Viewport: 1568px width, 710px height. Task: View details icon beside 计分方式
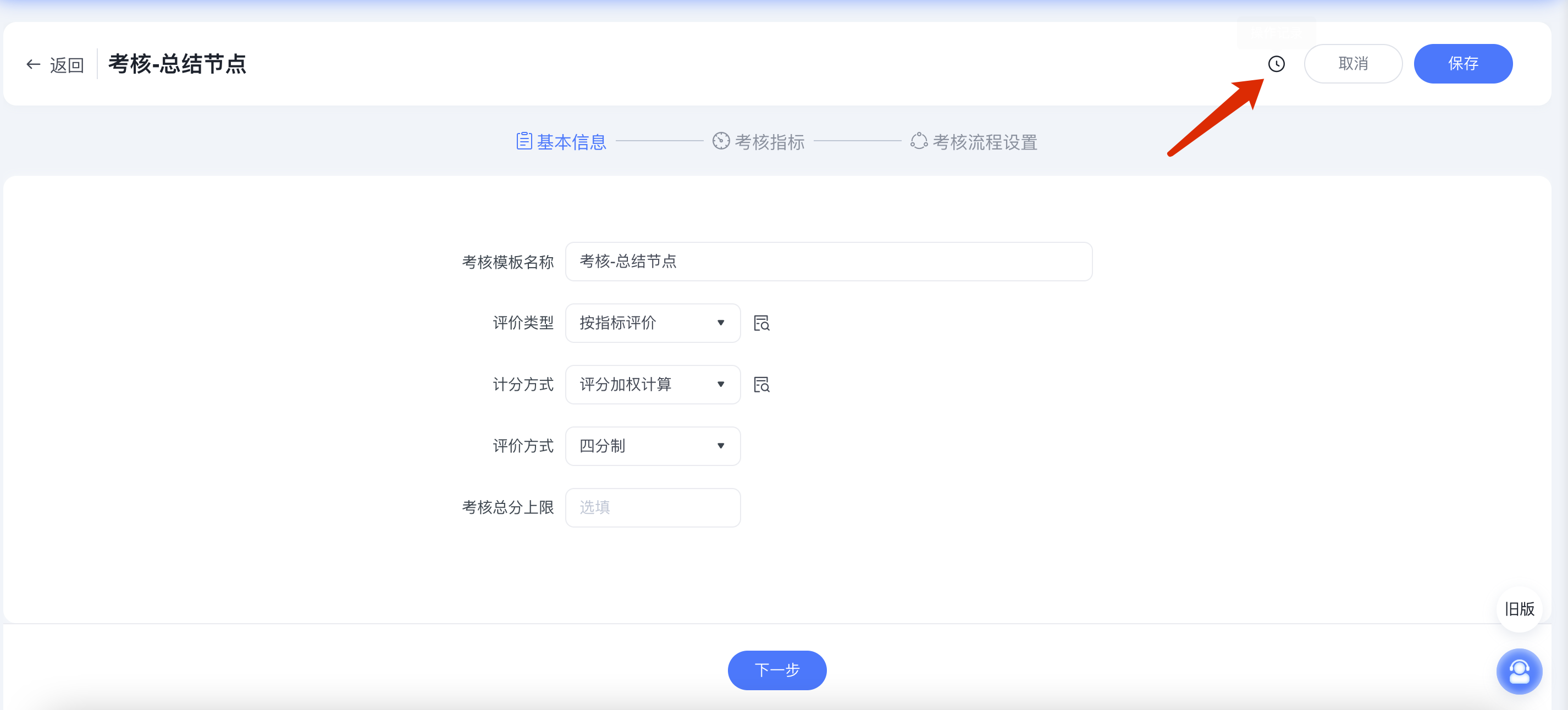pyautogui.click(x=761, y=385)
